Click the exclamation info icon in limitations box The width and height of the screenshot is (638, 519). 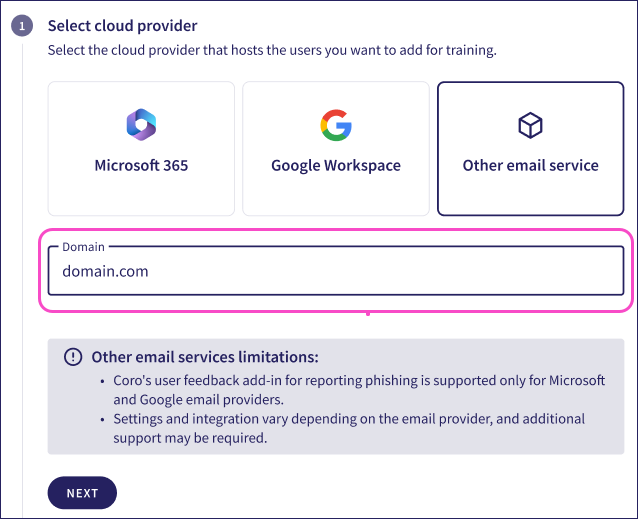73,357
